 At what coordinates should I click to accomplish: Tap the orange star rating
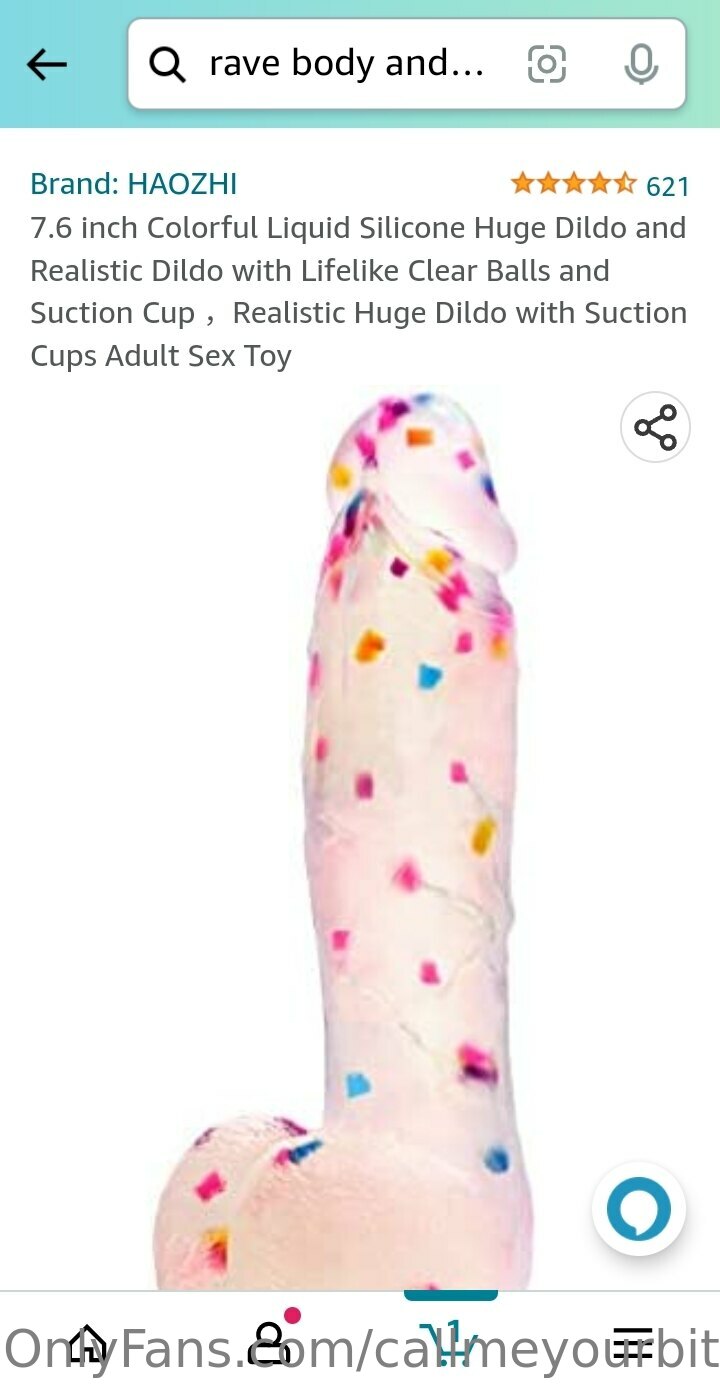(x=573, y=184)
